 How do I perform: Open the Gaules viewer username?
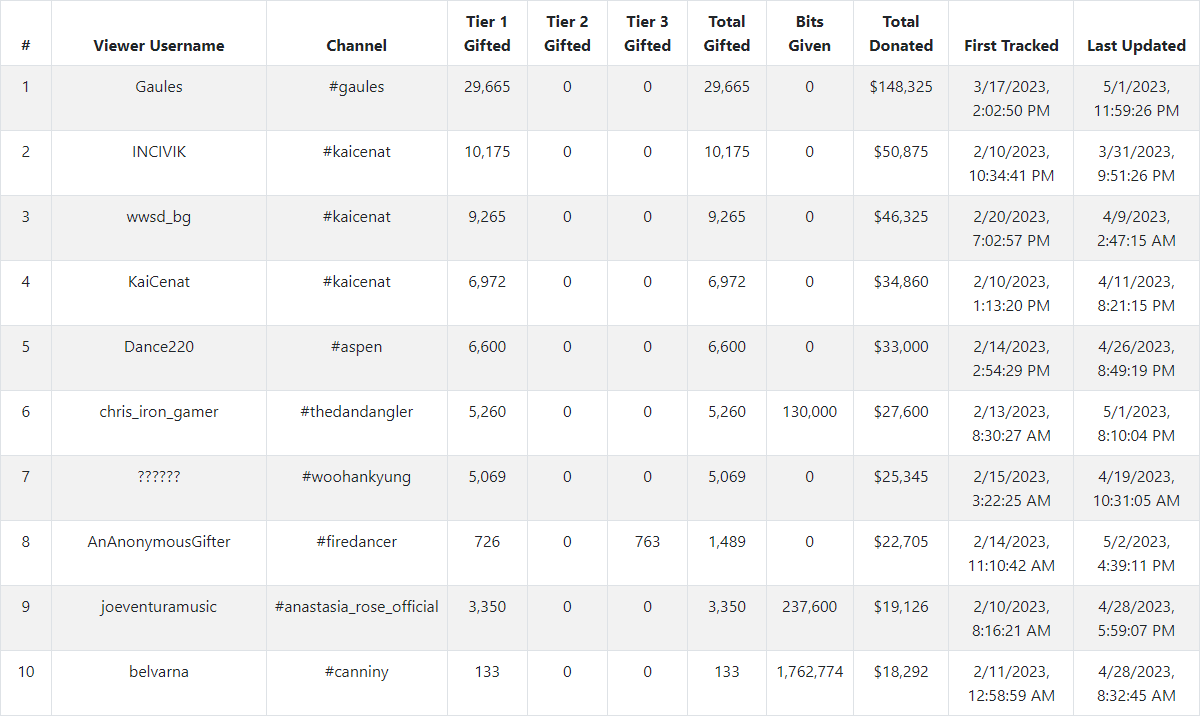point(159,87)
